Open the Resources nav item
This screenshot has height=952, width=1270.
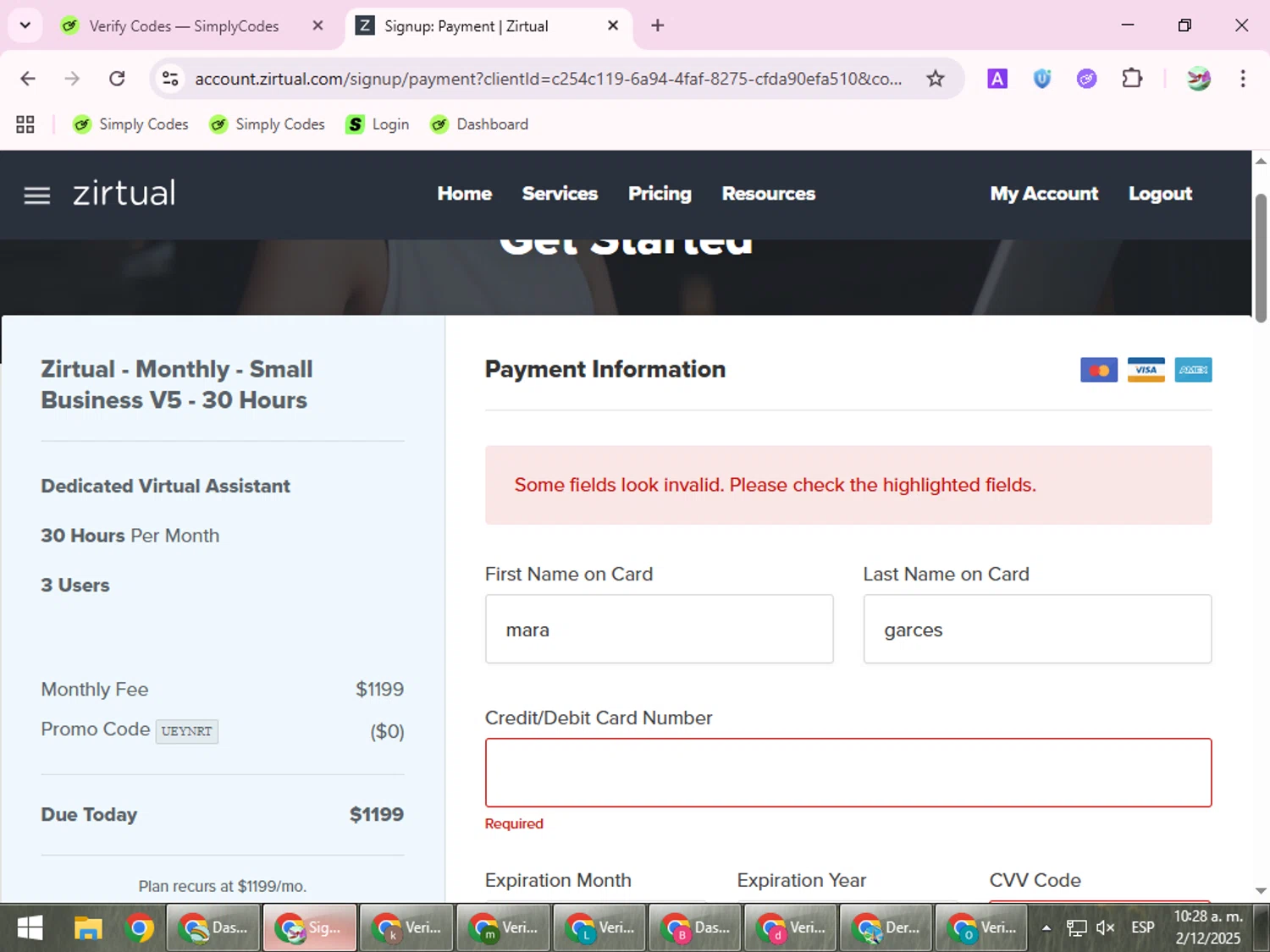coord(768,194)
